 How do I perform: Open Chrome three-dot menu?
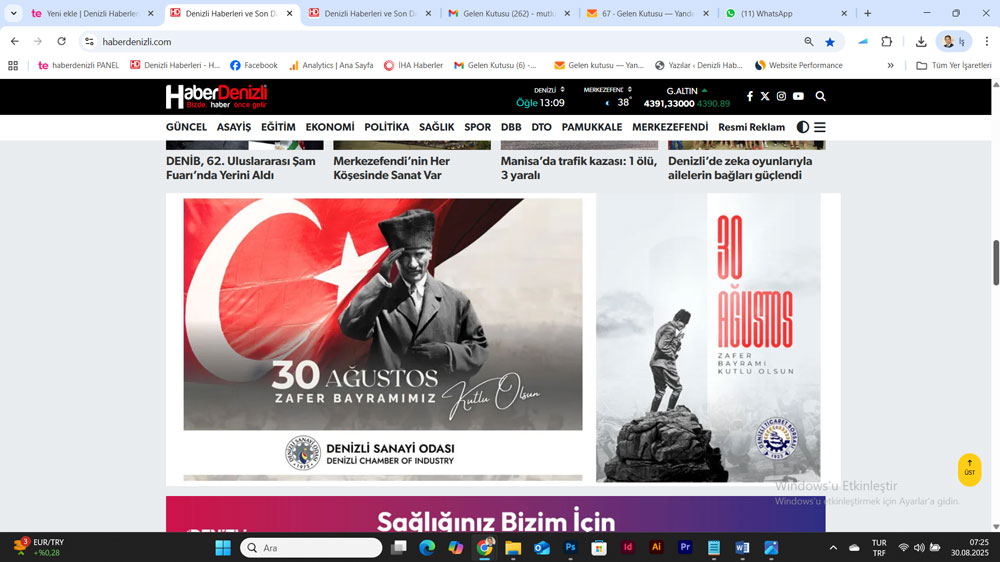point(987,41)
